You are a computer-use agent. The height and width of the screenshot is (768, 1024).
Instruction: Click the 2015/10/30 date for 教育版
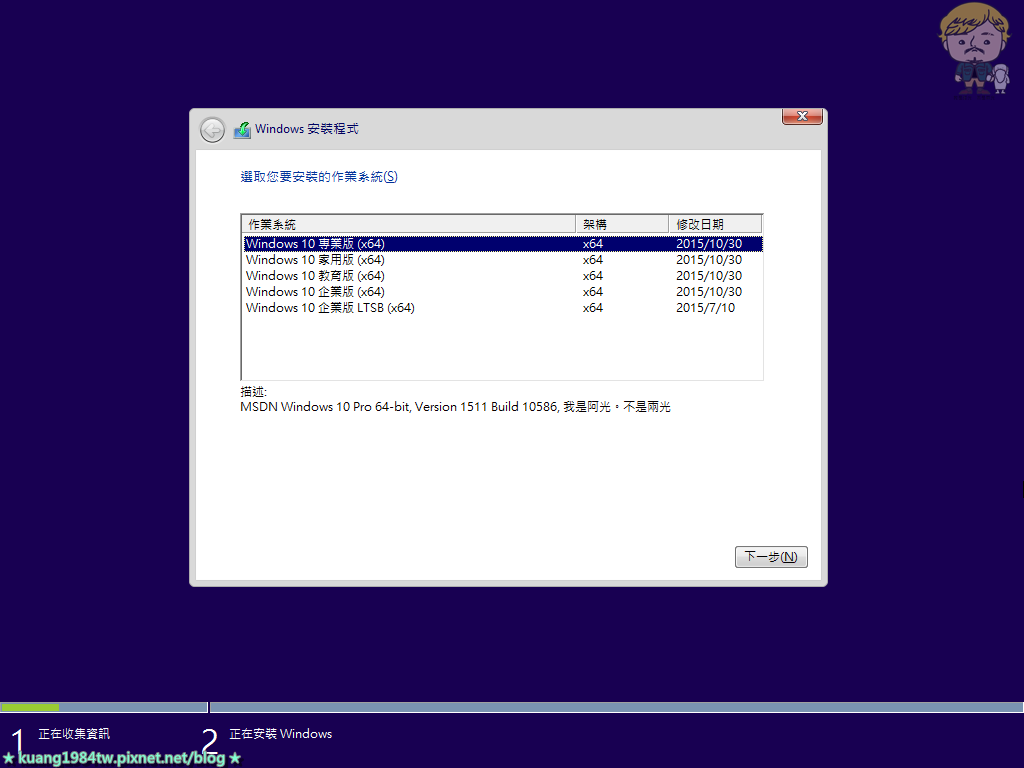tap(709, 276)
